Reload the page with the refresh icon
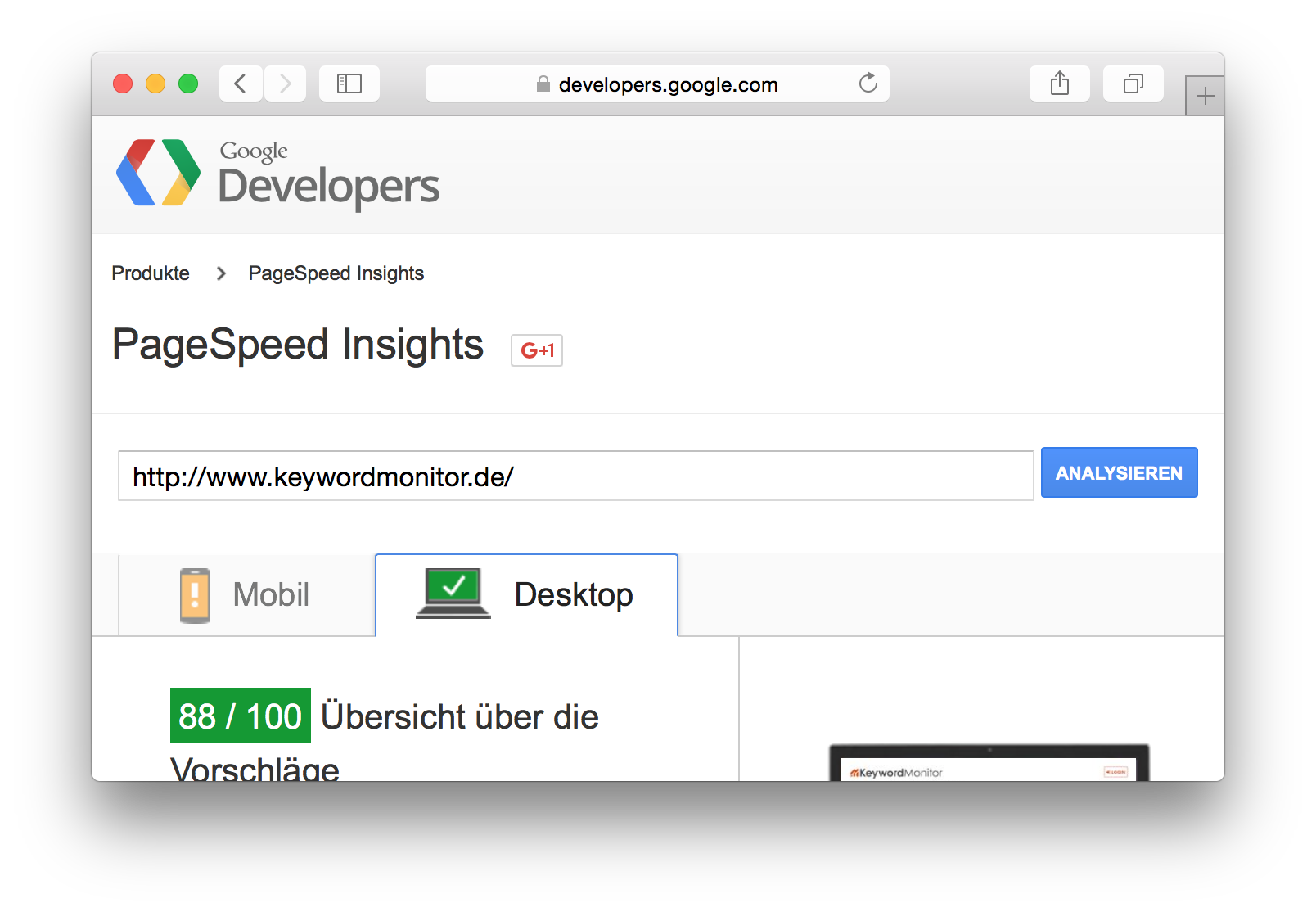 pyautogui.click(x=868, y=83)
